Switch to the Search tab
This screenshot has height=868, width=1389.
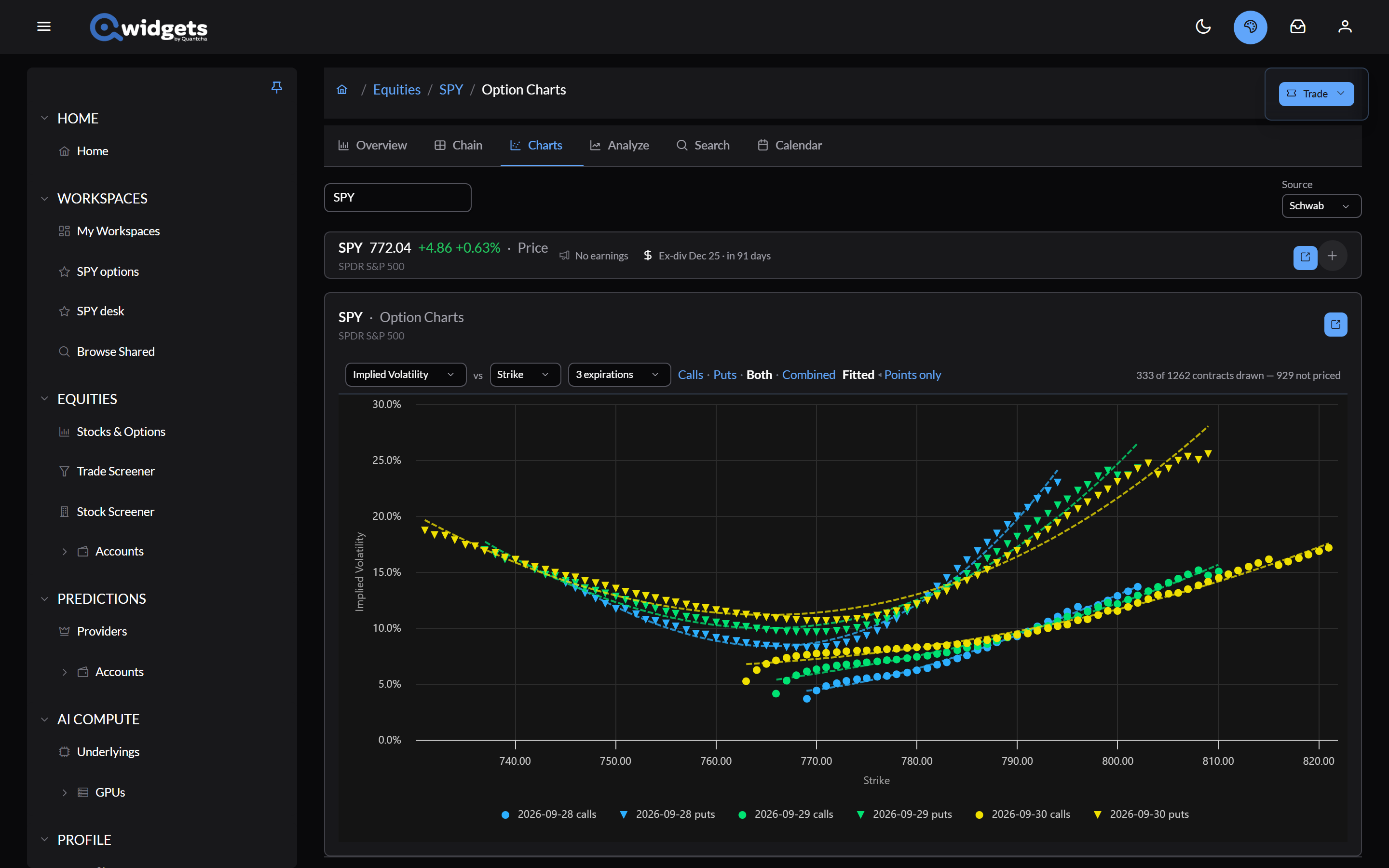[703, 145]
